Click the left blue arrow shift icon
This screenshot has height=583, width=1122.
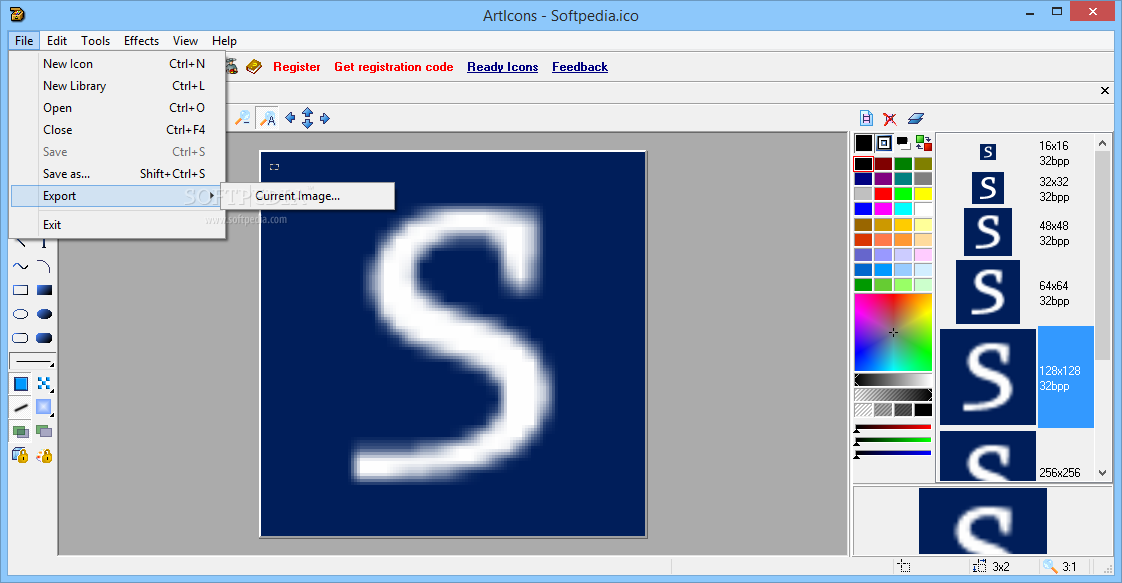coord(290,118)
